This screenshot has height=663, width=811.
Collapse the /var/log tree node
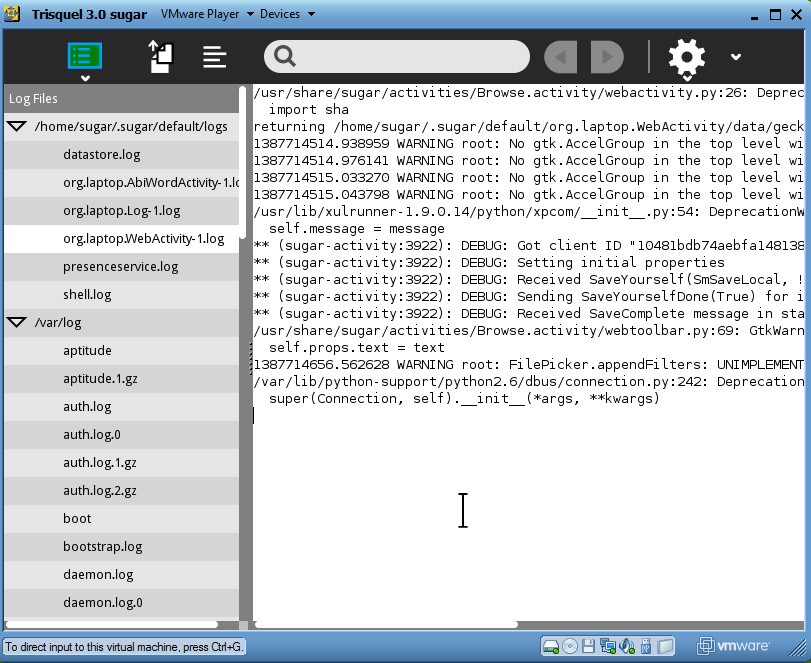pyautogui.click(x=17, y=323)
